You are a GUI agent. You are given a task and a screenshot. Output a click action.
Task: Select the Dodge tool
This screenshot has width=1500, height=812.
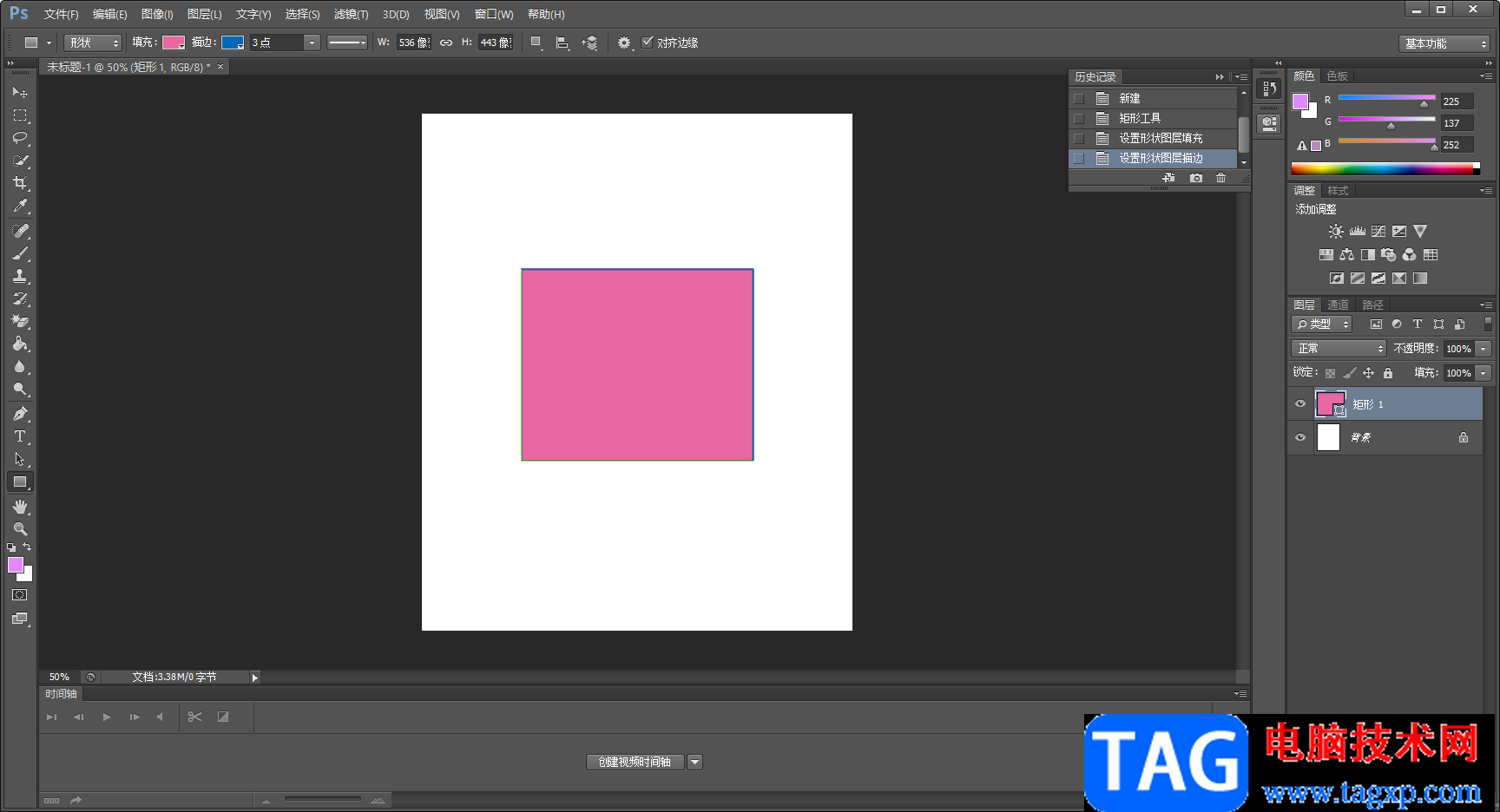pos(20,389)
